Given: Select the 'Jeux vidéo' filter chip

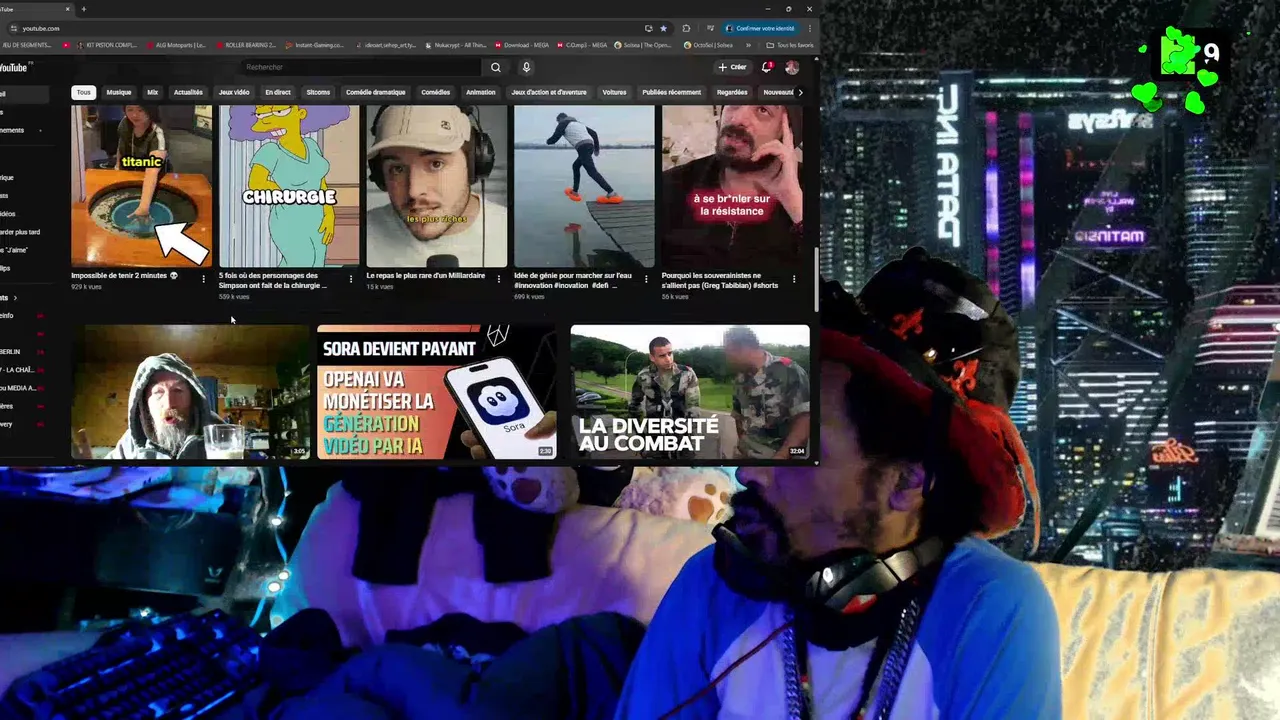Looking at the screenshot, I should [234, 92].
